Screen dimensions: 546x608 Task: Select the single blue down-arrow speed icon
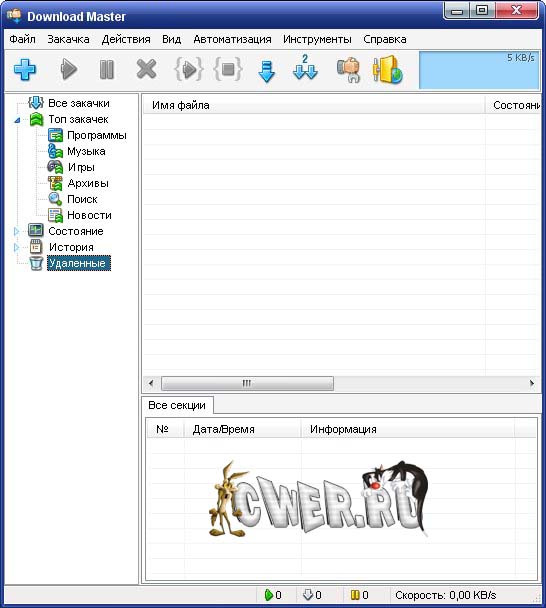point(266,71)
